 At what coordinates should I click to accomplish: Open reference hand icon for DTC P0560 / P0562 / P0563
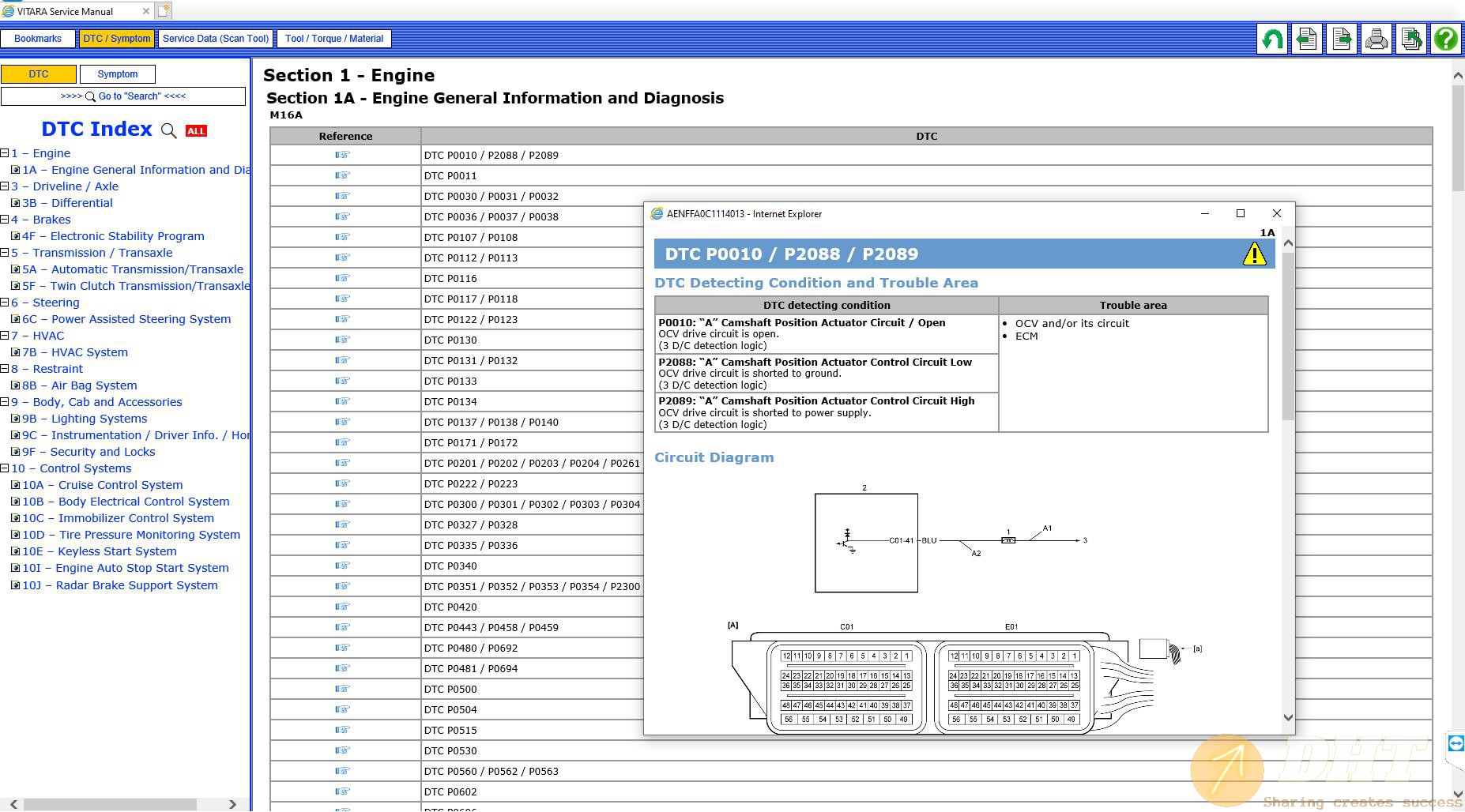pyautogui.click(x=342, y=771)
